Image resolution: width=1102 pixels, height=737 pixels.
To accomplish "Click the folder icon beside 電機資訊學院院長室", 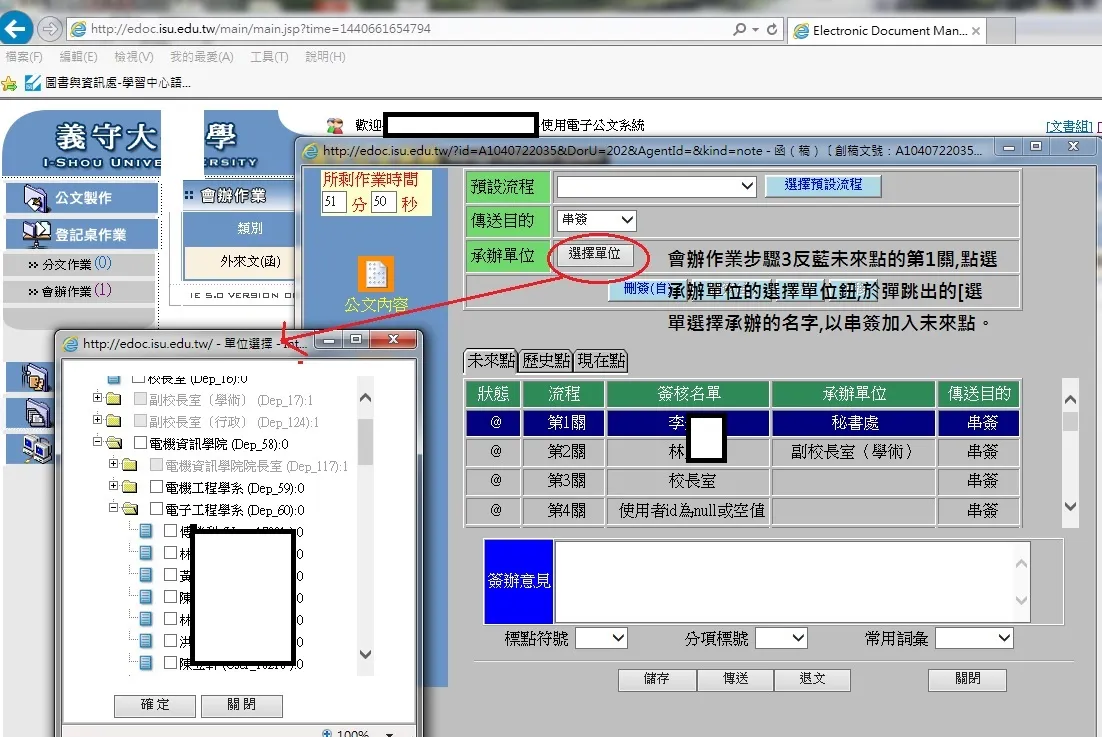I will (129, 465).
